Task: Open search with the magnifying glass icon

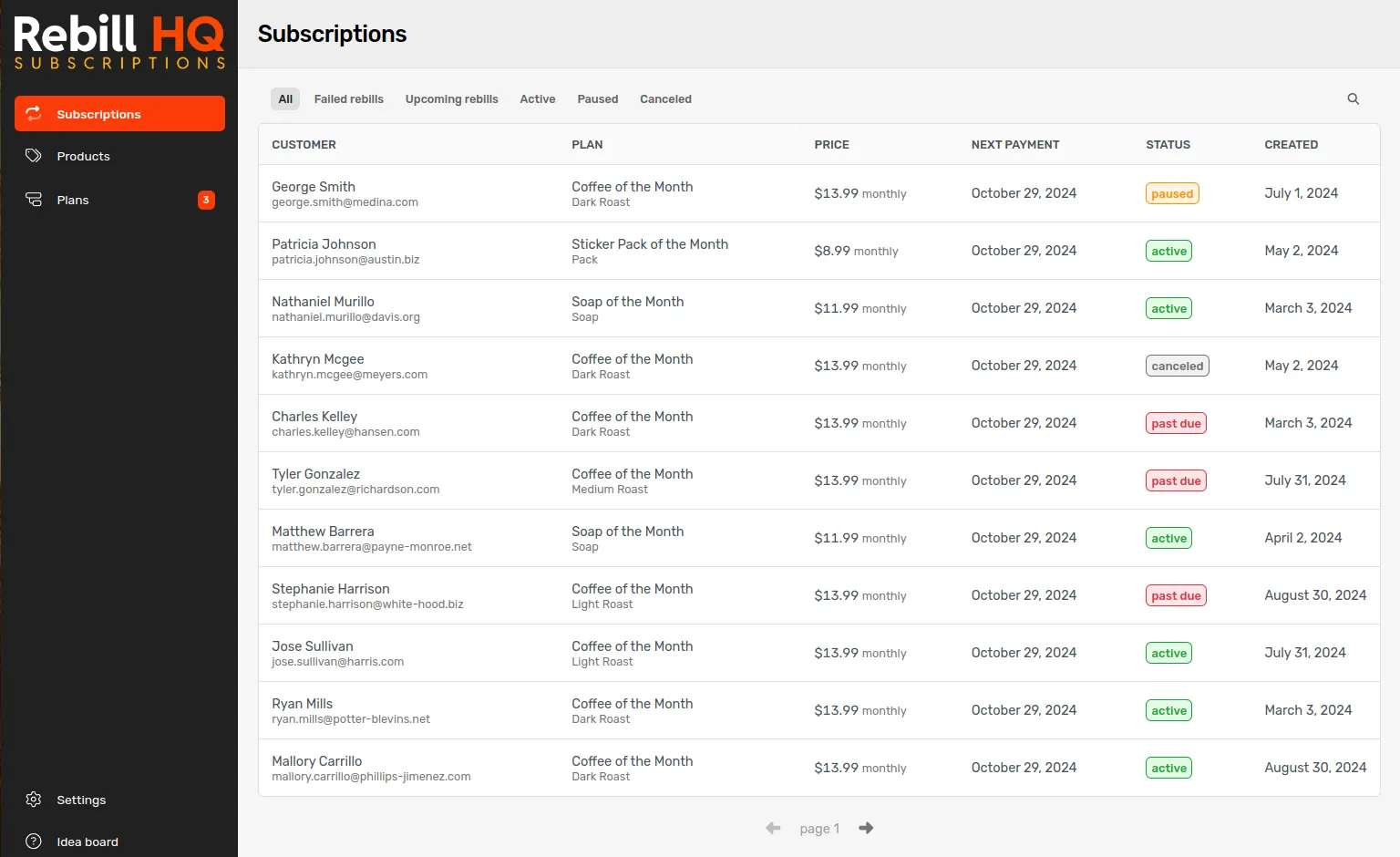Action: pyautogui.click(x=1353, y=98)
